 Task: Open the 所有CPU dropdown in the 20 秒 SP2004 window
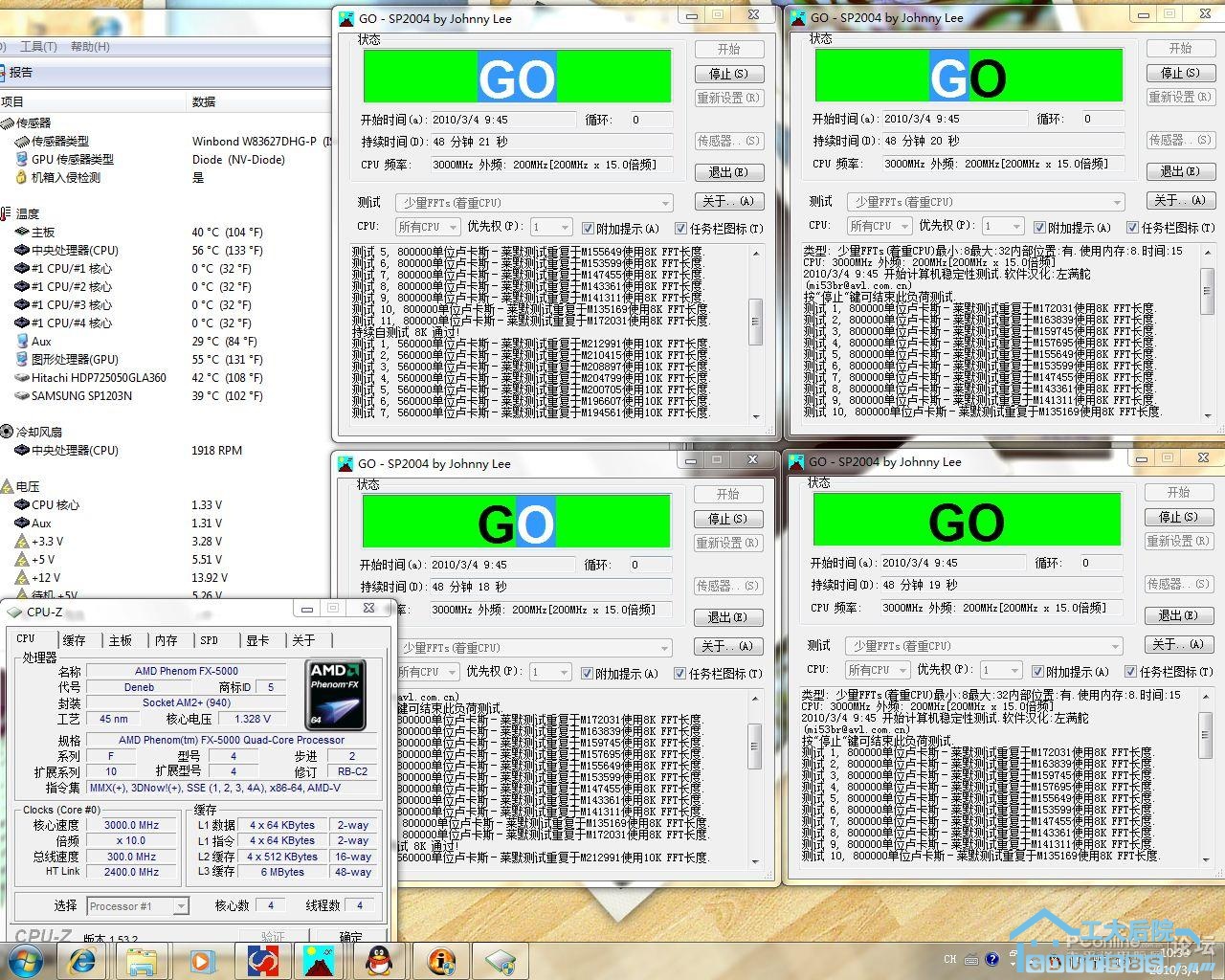[879, 226]
